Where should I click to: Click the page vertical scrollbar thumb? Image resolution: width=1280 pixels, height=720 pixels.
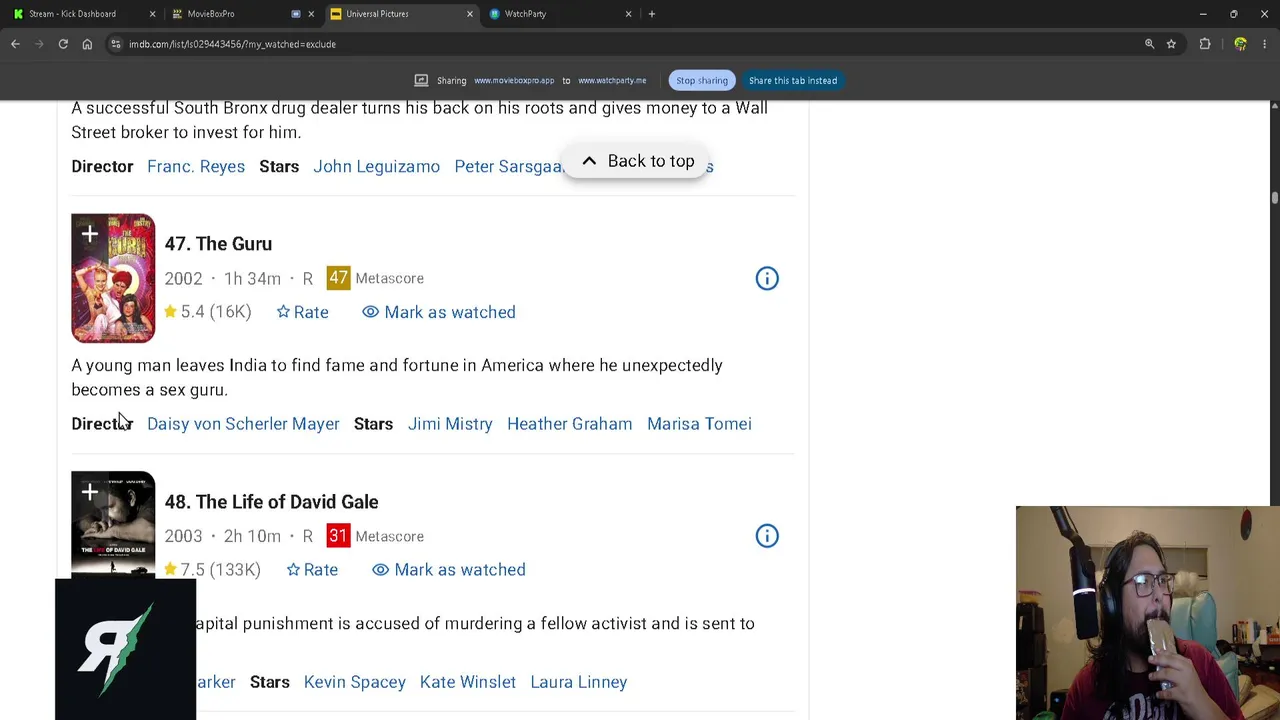coord(1274,198)
